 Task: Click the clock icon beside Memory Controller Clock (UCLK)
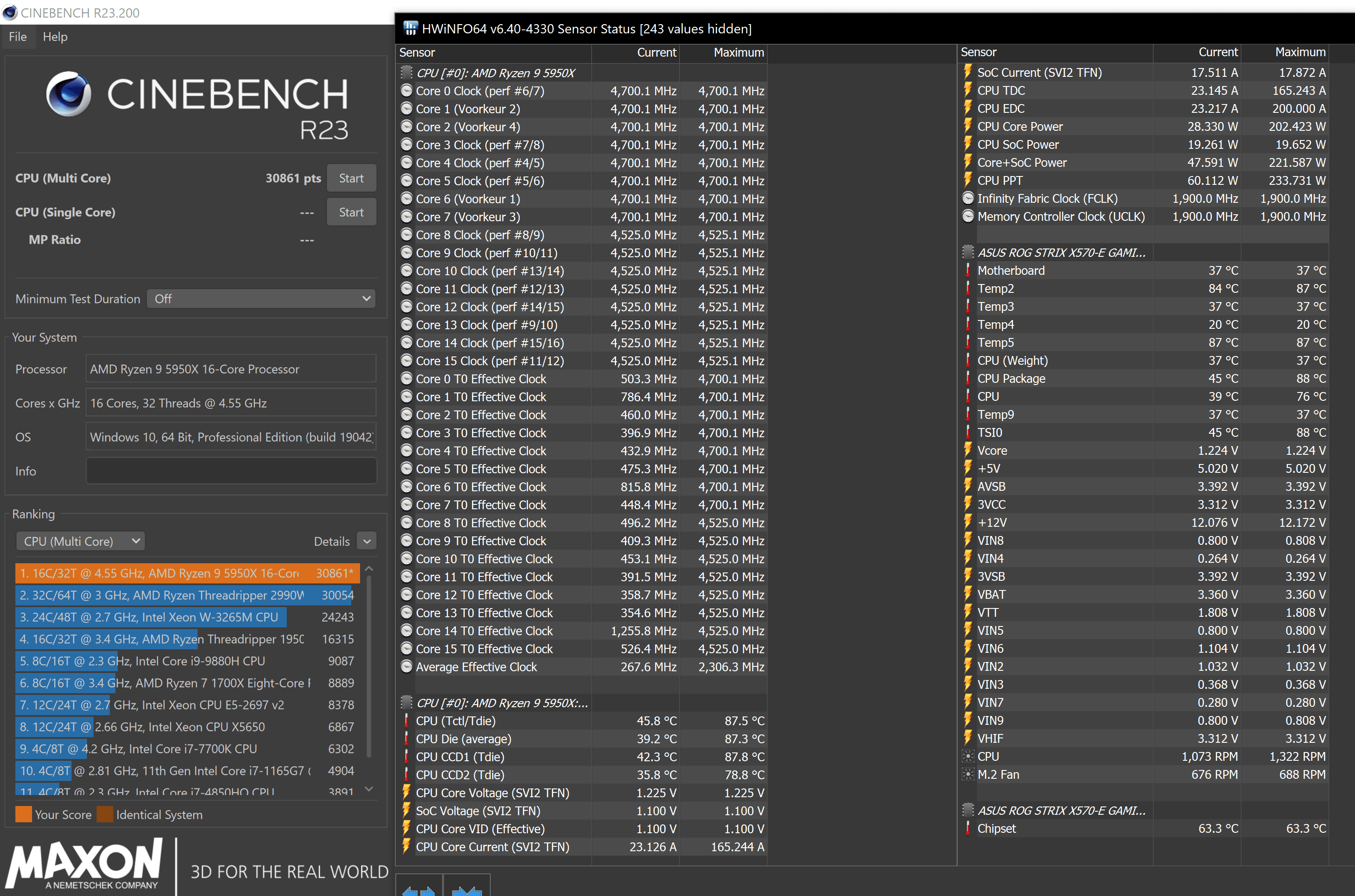click(x=968, y=216)
